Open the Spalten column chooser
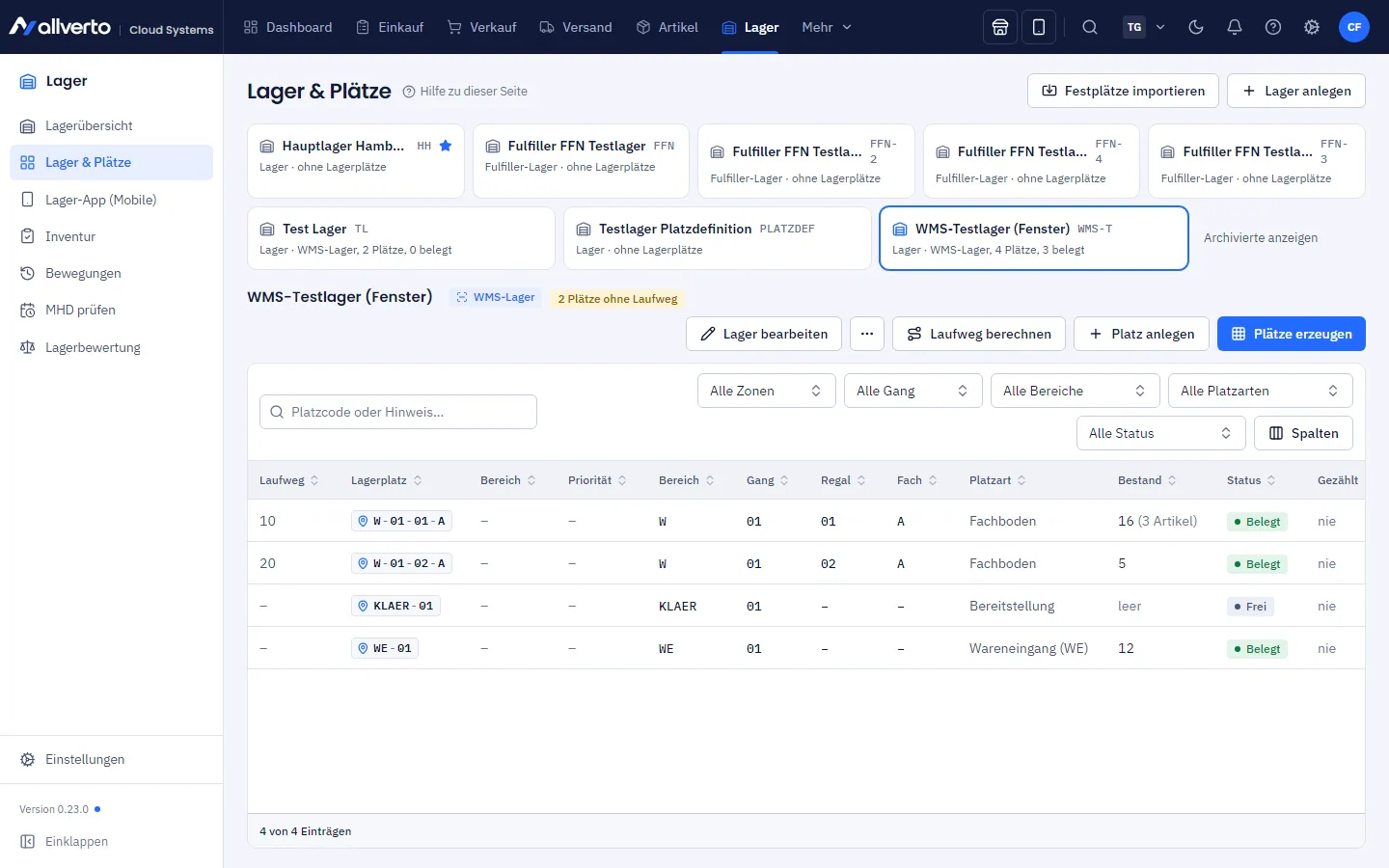Image resolution: width=1389 pixels, height=868 pixels. 1303,433
